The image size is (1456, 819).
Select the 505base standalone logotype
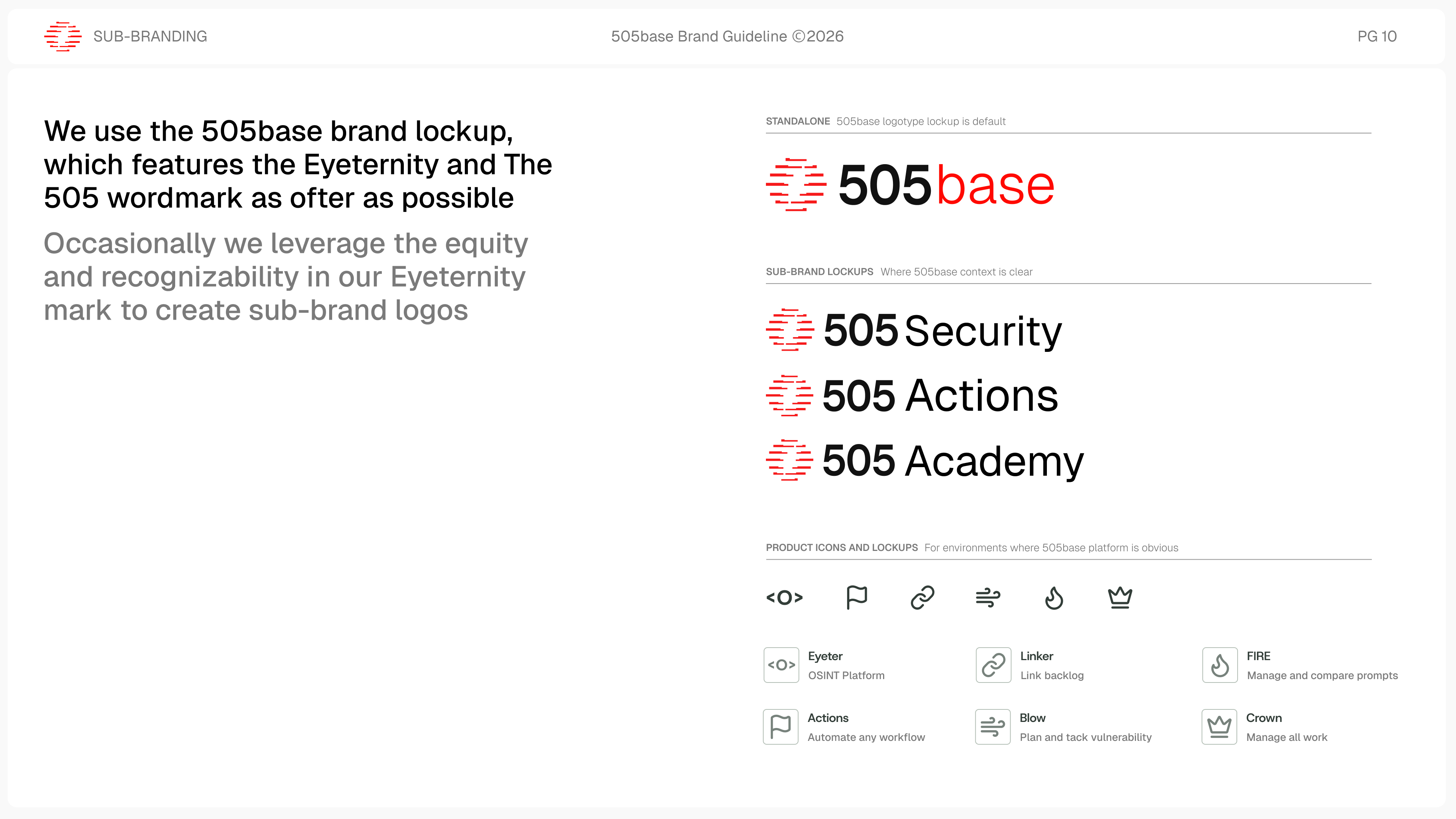pyautogui.click(x=910, y=185)
